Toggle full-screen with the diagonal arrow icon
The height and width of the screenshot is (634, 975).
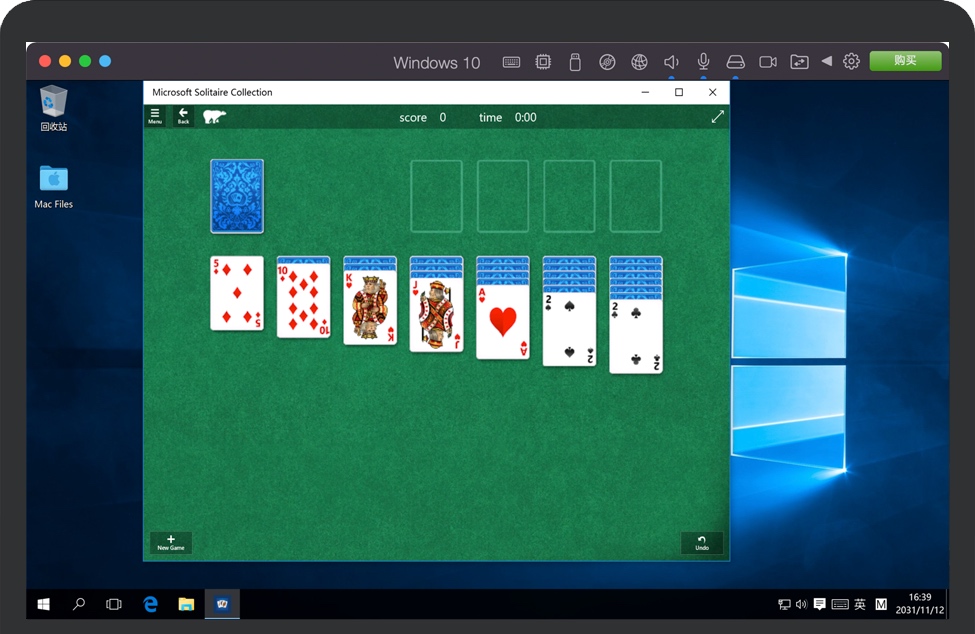point(717,117)
